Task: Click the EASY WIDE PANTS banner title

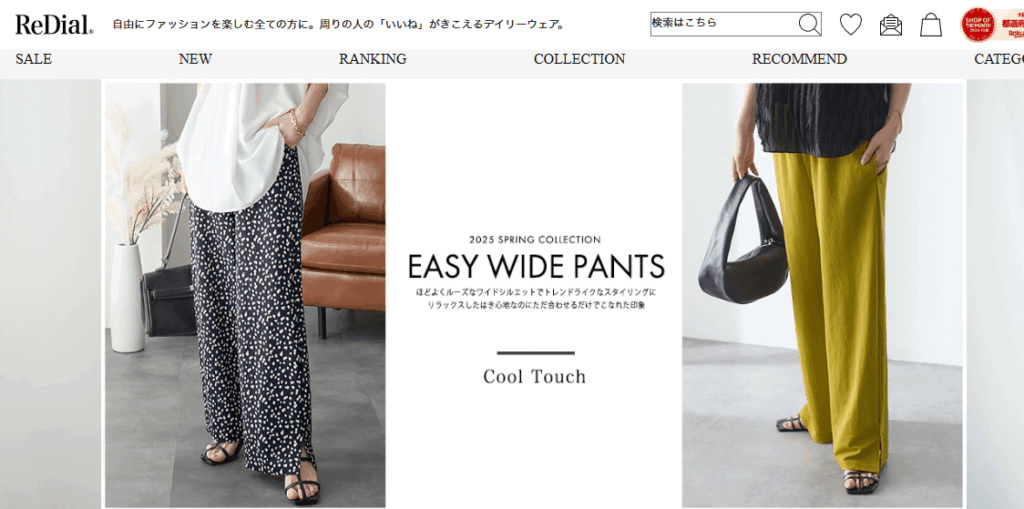Action: coord(536,267)
